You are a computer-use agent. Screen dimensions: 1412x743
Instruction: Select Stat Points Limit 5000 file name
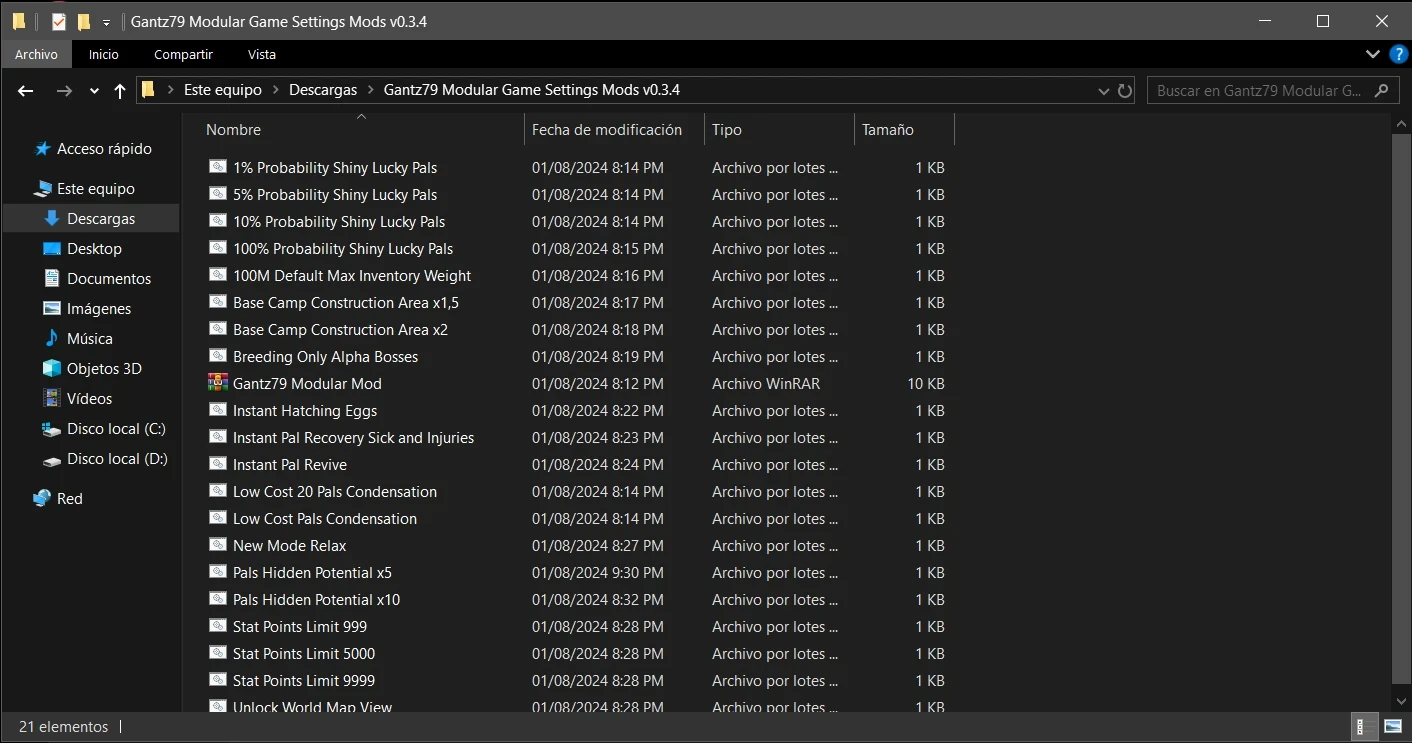[x=304, y=654]
